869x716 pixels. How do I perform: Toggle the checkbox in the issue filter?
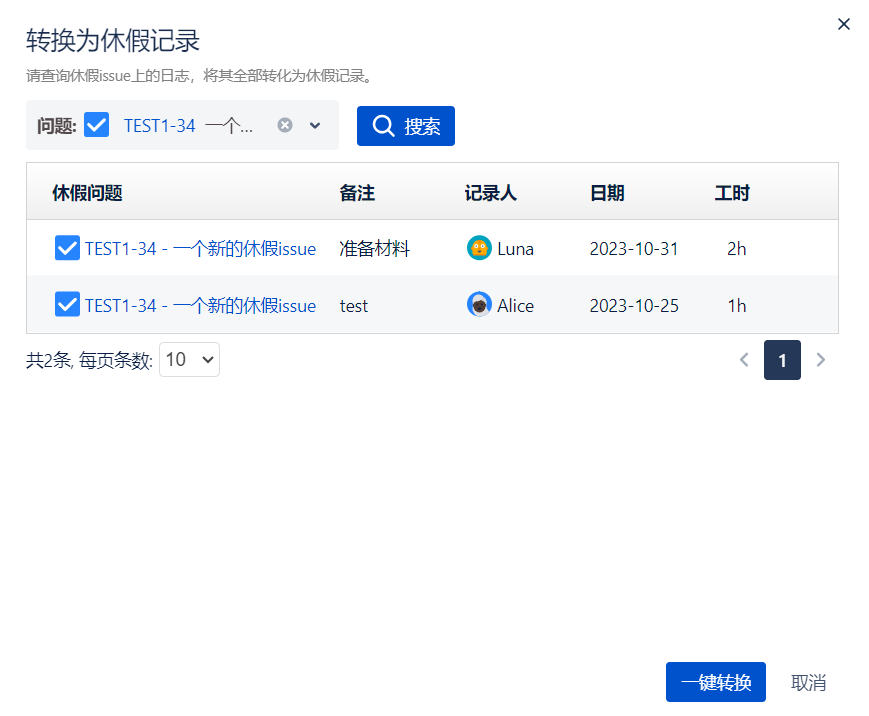point(97,125)
